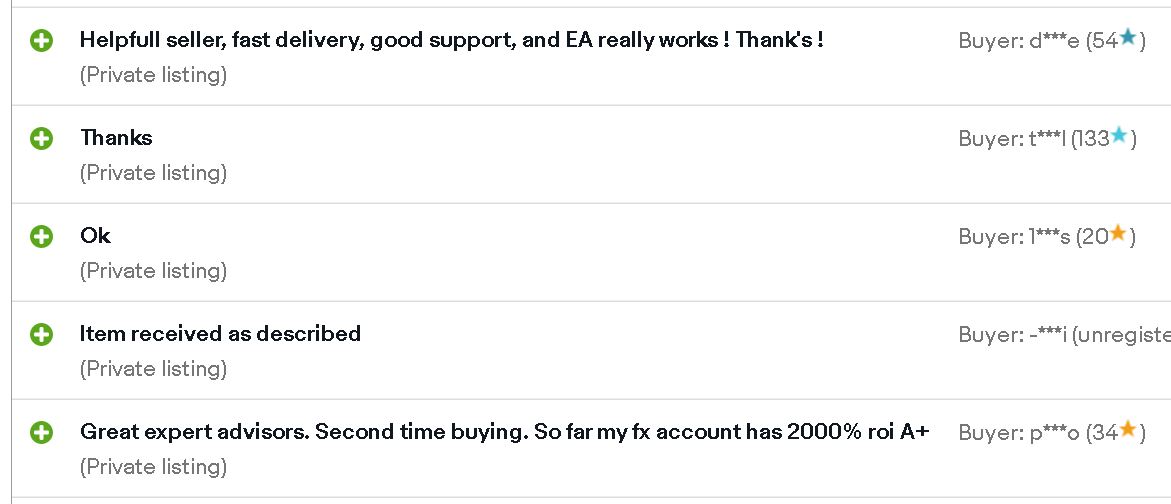Screen dimensions: 1171x504
Task: Click "Great expert advisors. Second time buying" comment
Action: [504, 432]
